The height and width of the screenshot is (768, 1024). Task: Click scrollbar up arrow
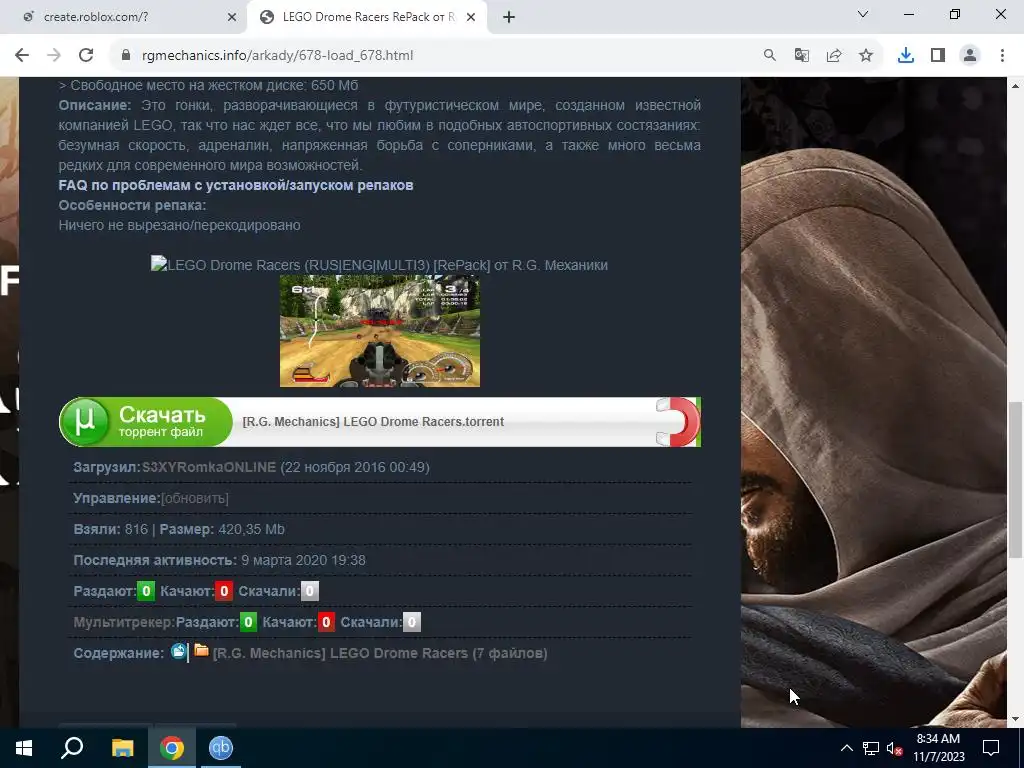[x=1016, y=86]
